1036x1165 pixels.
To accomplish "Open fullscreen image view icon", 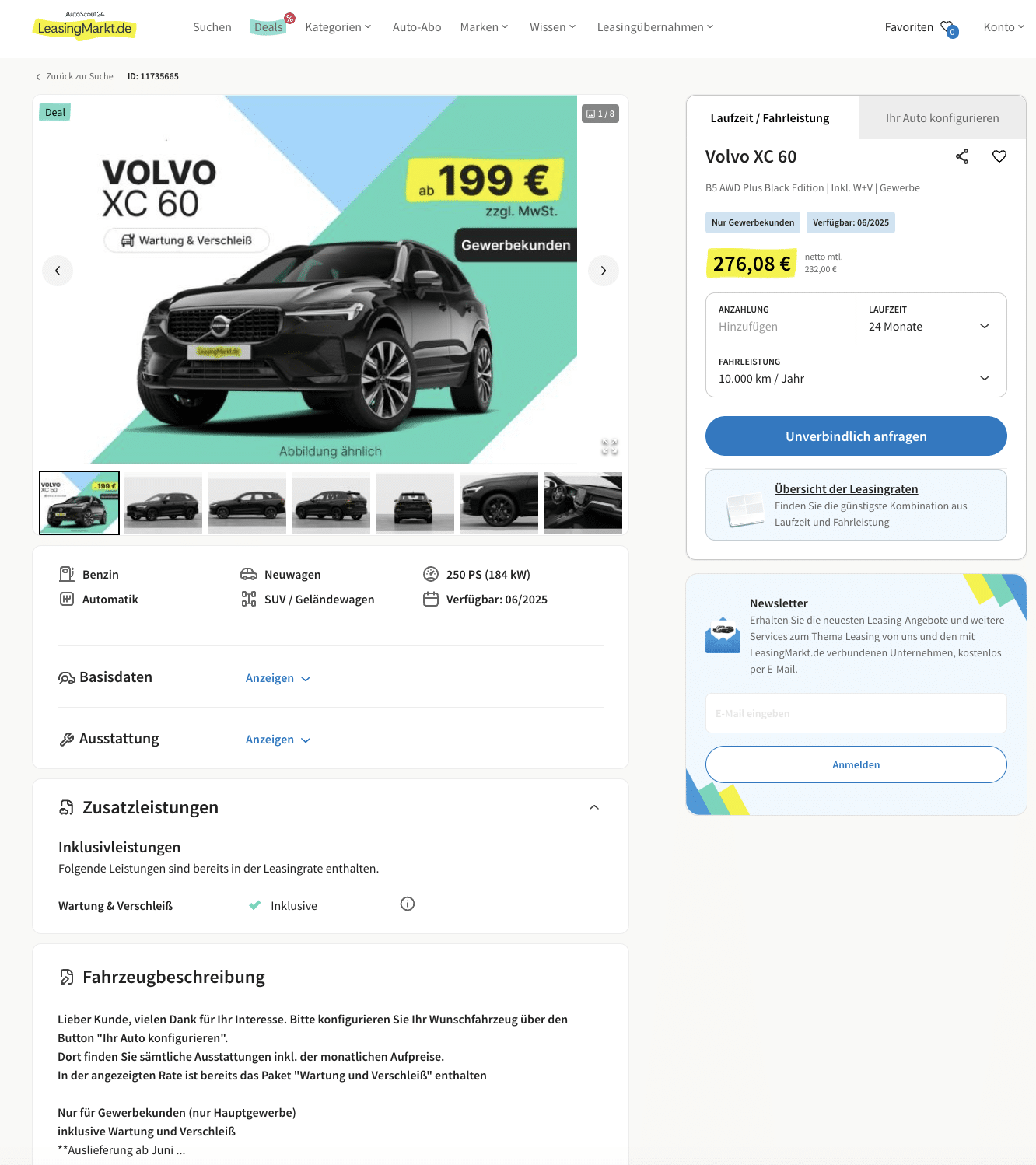I will [x=610, y=447].
